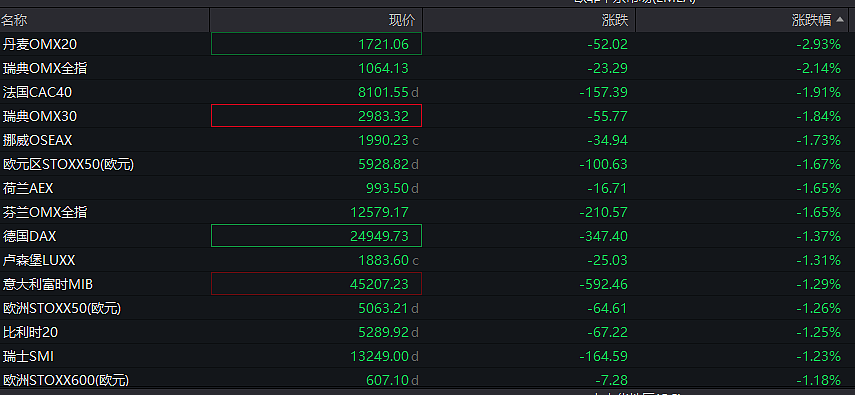The width and height of the screenshot is (855, 395).
Task: Click price 24949.73 of 德国DAX
Action: [x=380, y=236]
